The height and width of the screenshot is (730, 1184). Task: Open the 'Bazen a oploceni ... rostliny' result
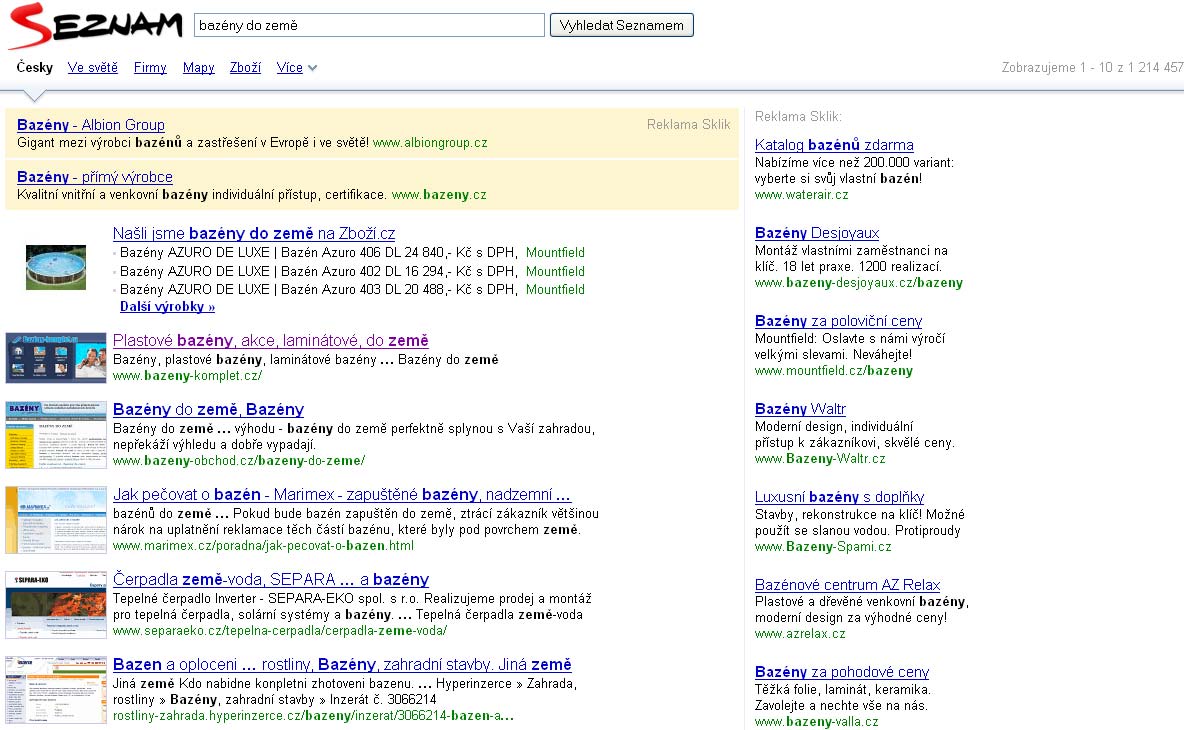tap(342, 664)
